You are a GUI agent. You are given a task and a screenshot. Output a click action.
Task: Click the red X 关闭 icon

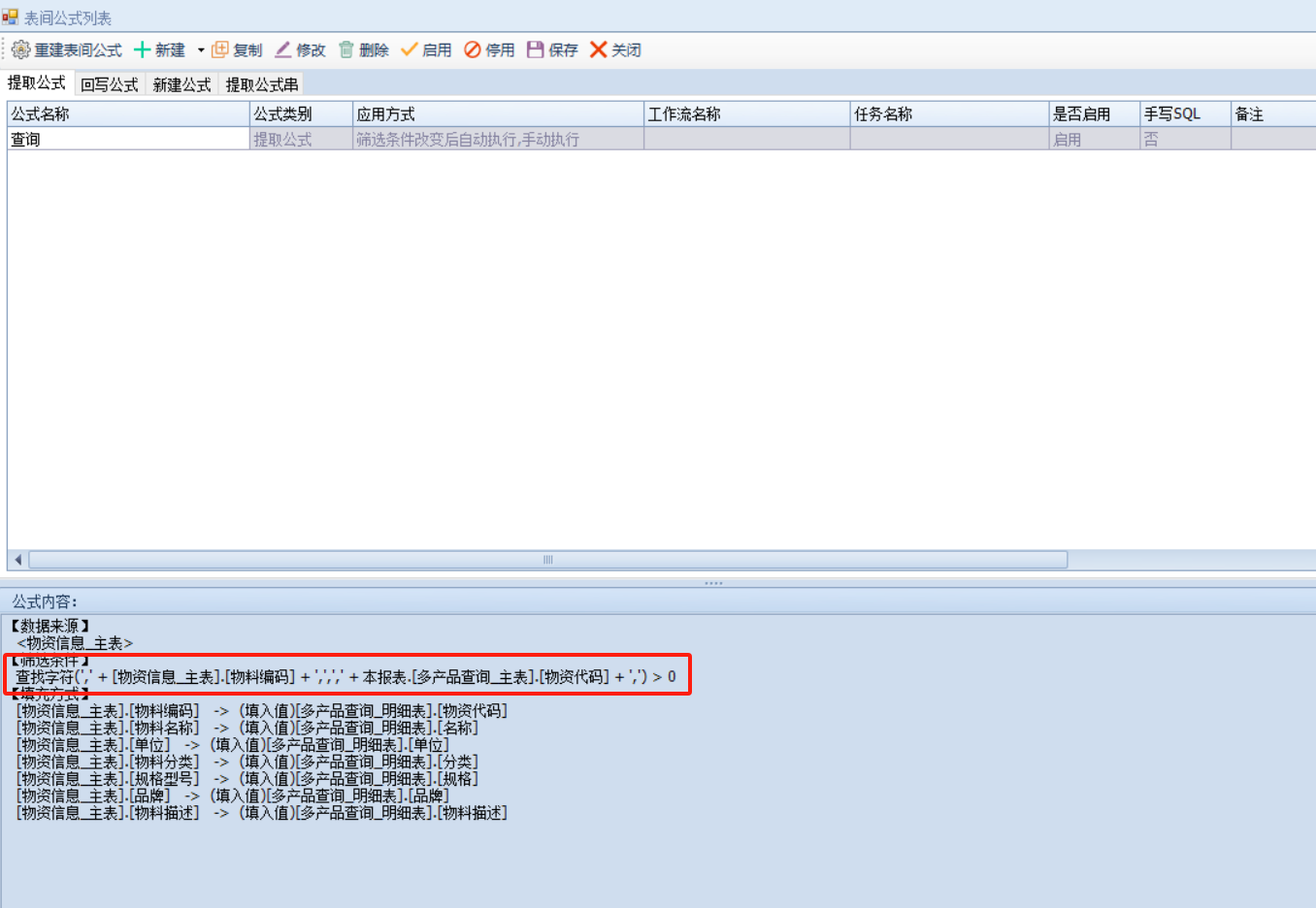[599, 49]
